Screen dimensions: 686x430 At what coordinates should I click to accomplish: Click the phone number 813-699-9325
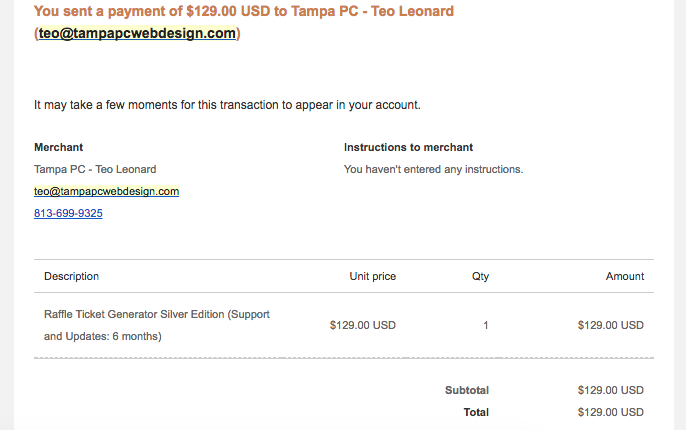click(x=68, y=213)
